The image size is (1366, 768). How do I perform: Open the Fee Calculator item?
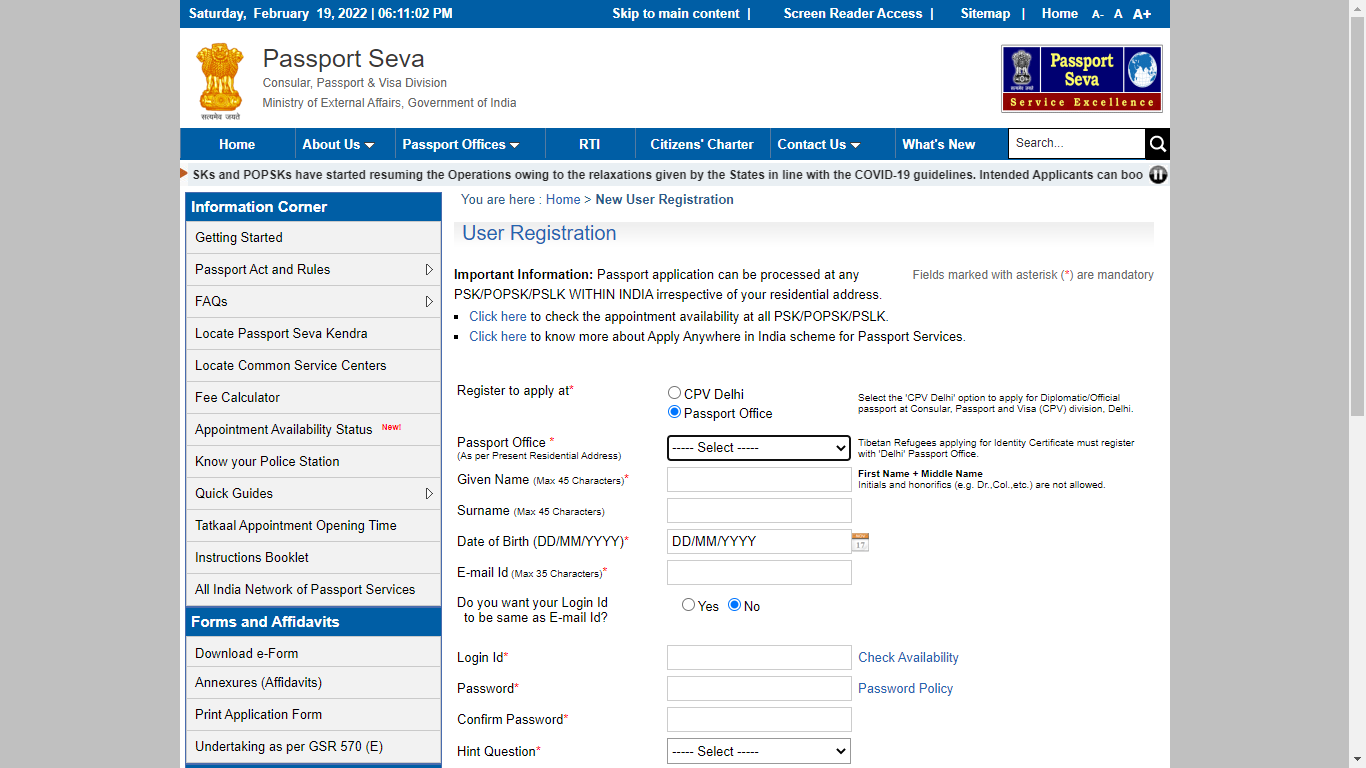click(313, 398)
